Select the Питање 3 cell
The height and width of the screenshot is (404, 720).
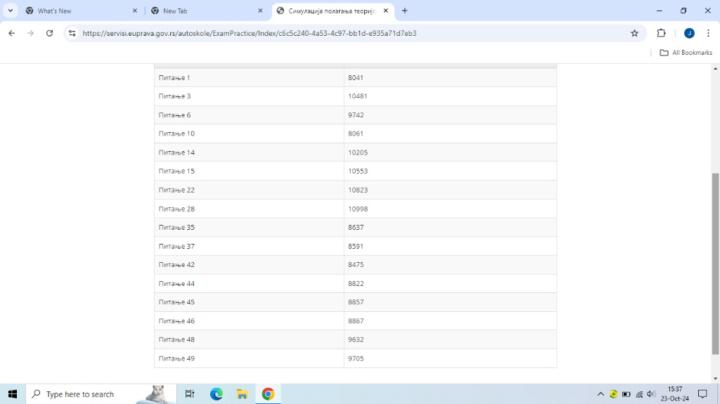[x=249, y=96]
